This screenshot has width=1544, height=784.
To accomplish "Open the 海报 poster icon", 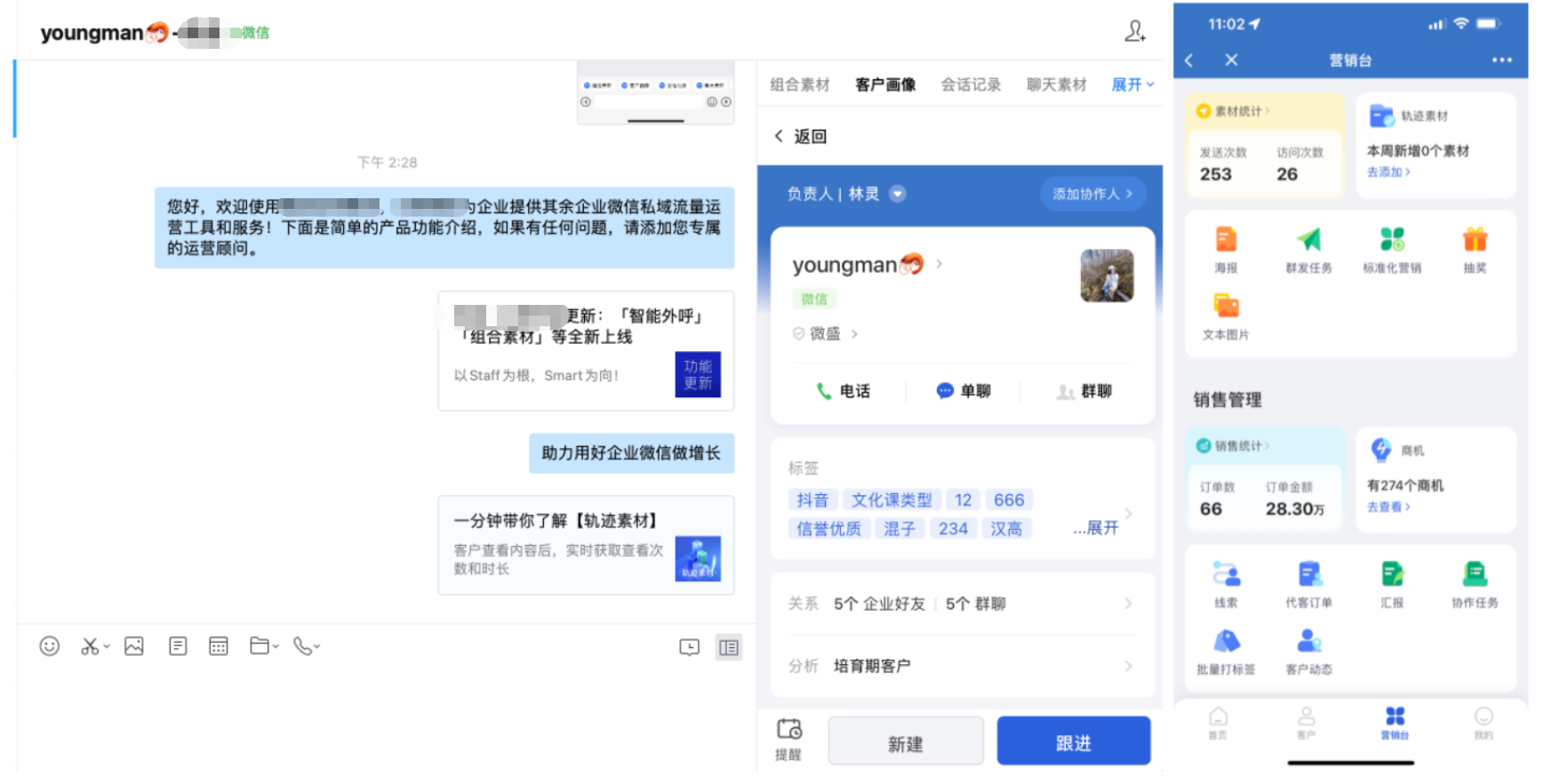I will (1226, 250).
